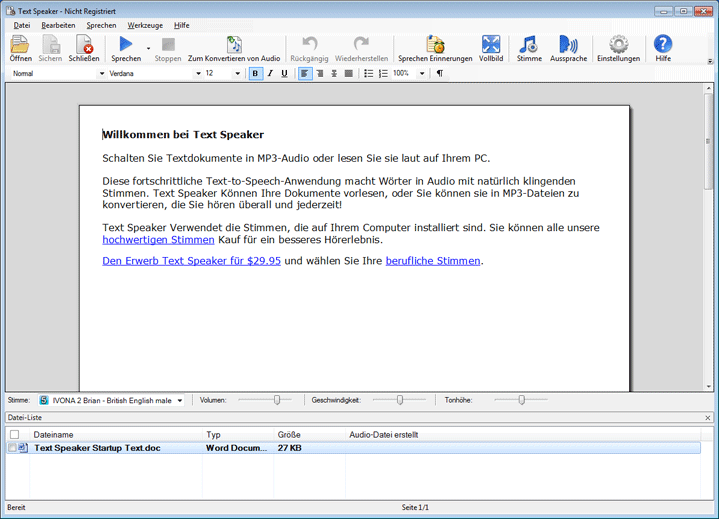720x519 pixels.
Task: Click Zum Konvertieren von Audio icon
Action: (x=234, y=45)
